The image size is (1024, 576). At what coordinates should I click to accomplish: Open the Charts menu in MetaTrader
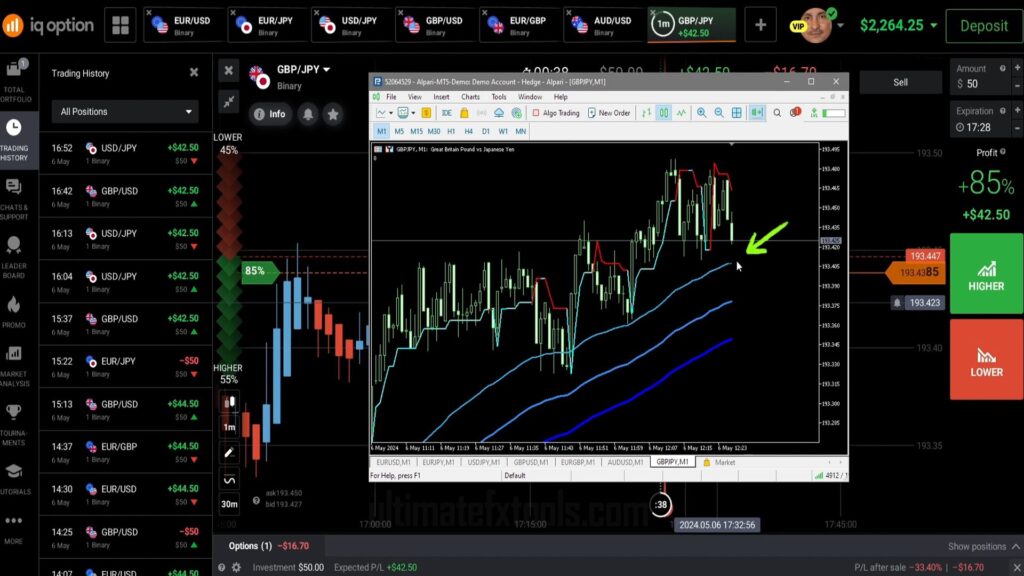click(469, 97)
